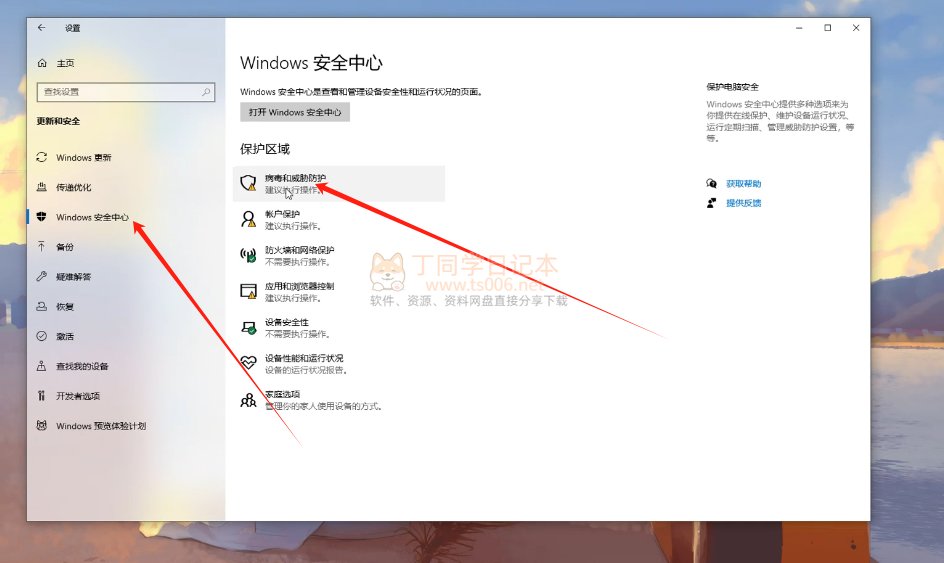Click the 保护区域 heading text
This screenshot has height=563, width=944.
(x=265, y=149)
